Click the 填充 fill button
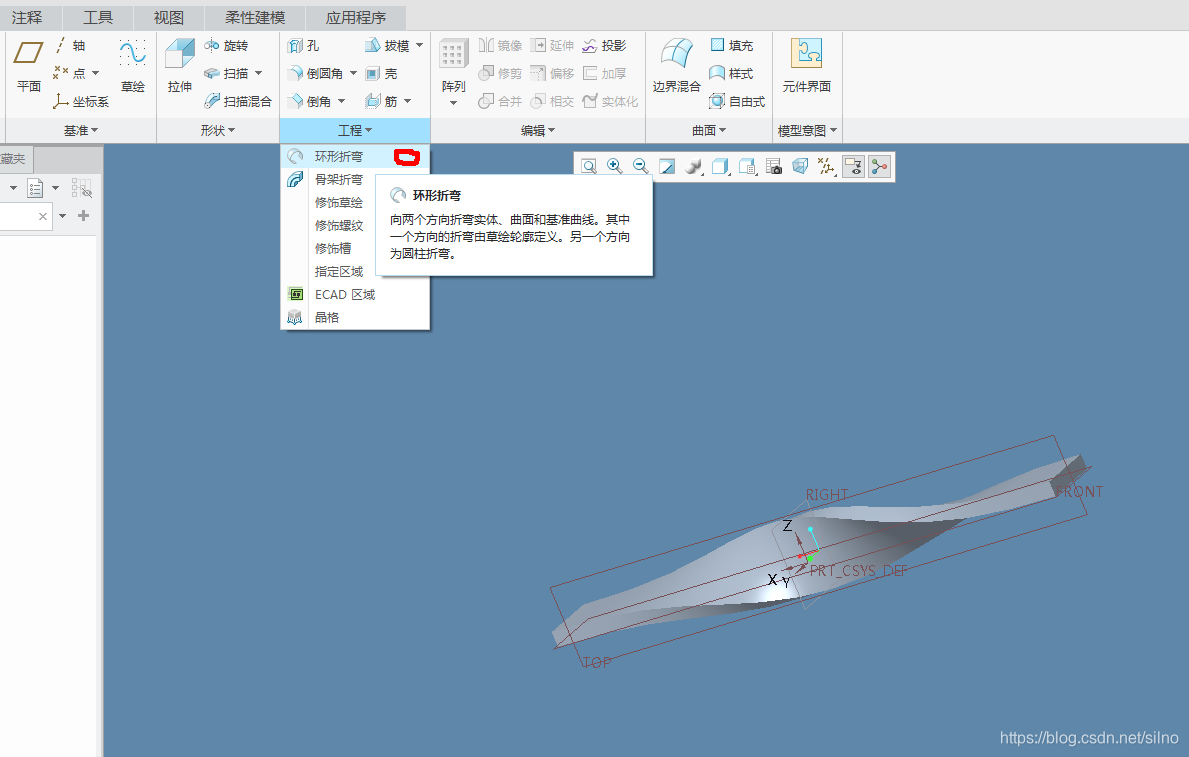 pyautogui.click(x=731, y=46)
